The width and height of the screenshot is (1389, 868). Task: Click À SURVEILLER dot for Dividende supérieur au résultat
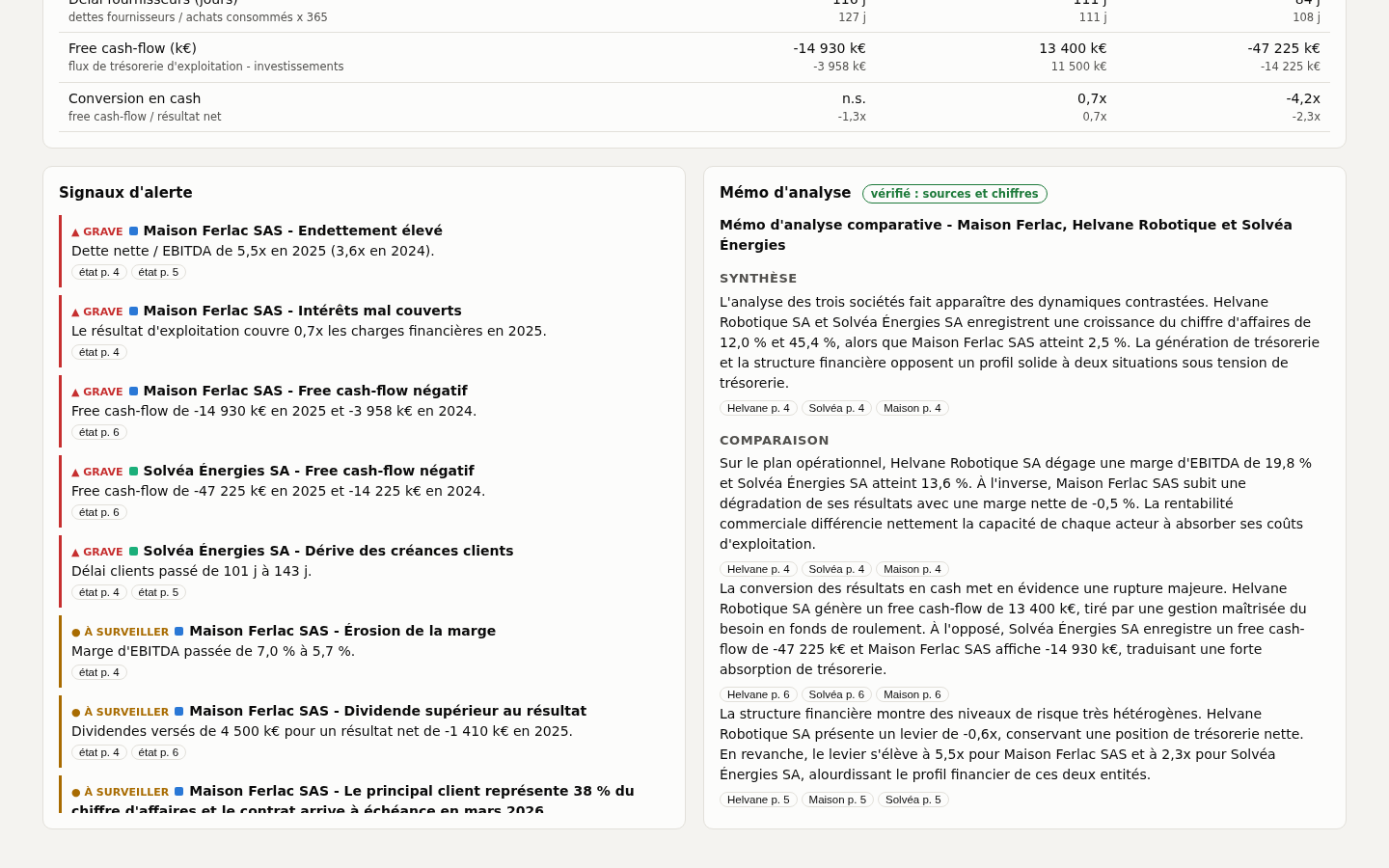pos(76,712)
